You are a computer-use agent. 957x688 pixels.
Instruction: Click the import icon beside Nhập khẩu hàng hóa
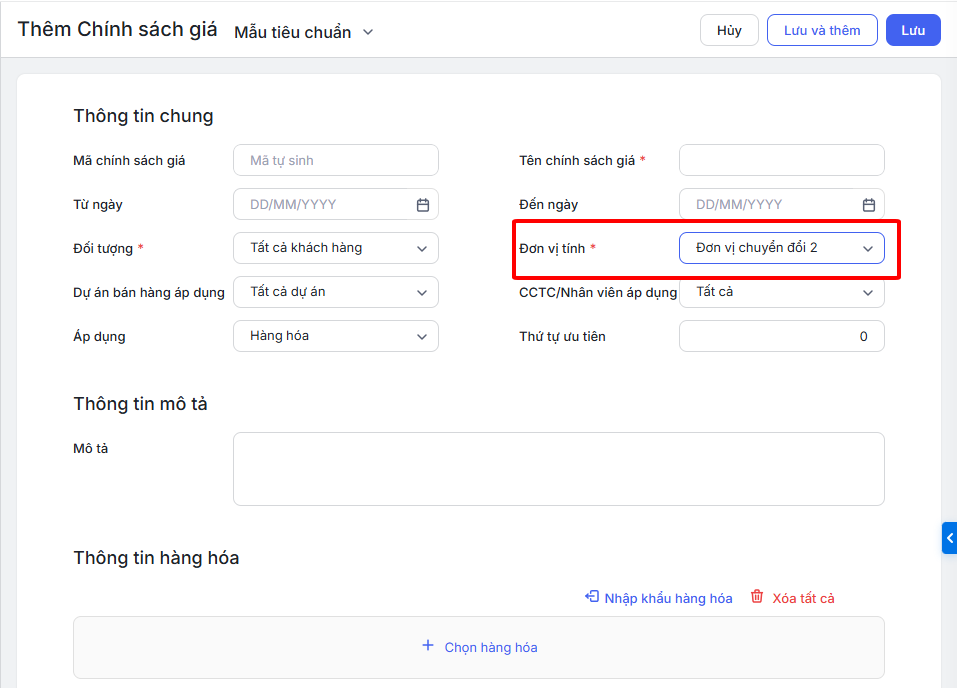click(x=592, y=596)
